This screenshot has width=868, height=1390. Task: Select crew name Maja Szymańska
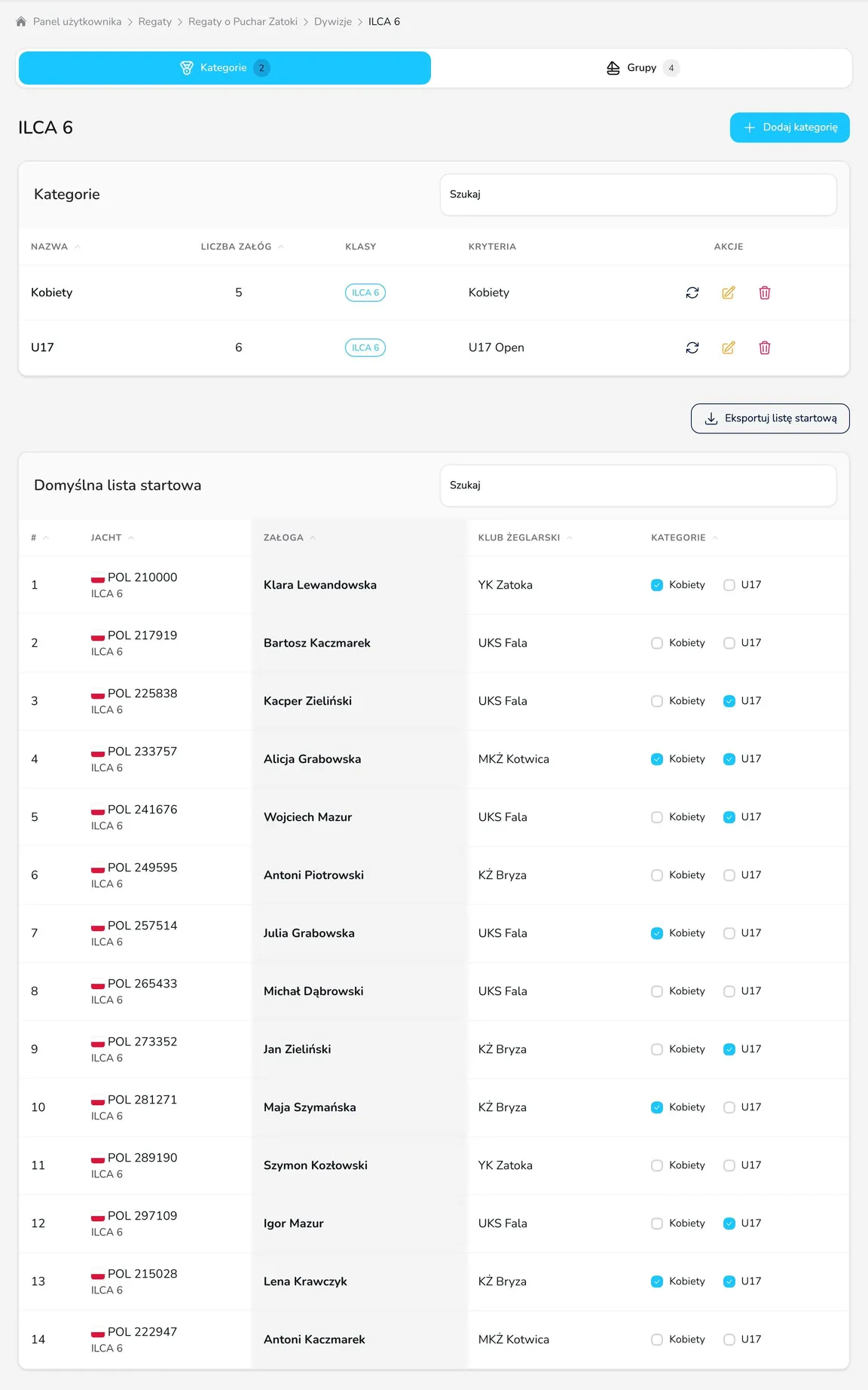(310, 1107)
